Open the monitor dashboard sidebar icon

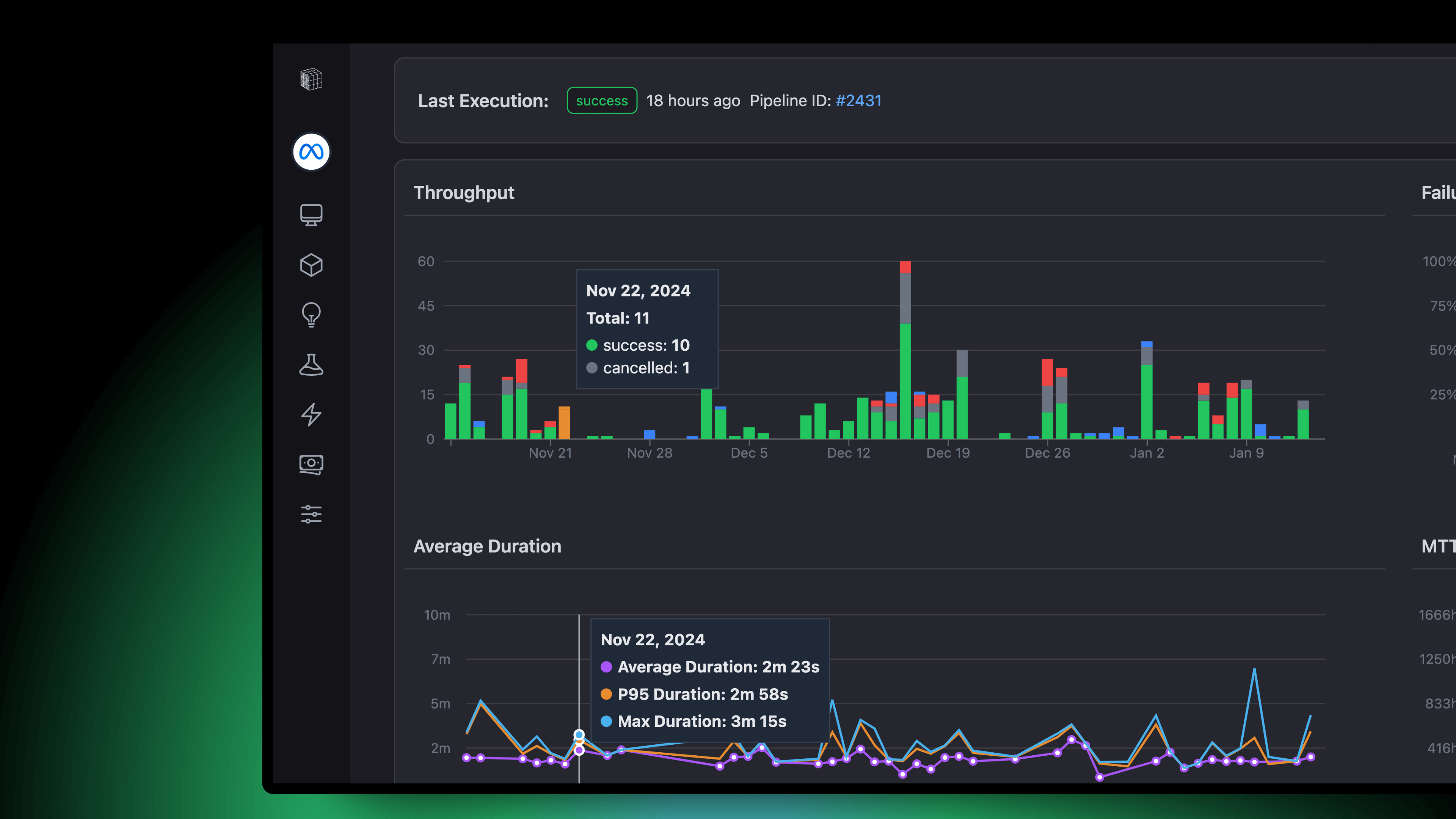pyautogui.click(x=311, y=215)
